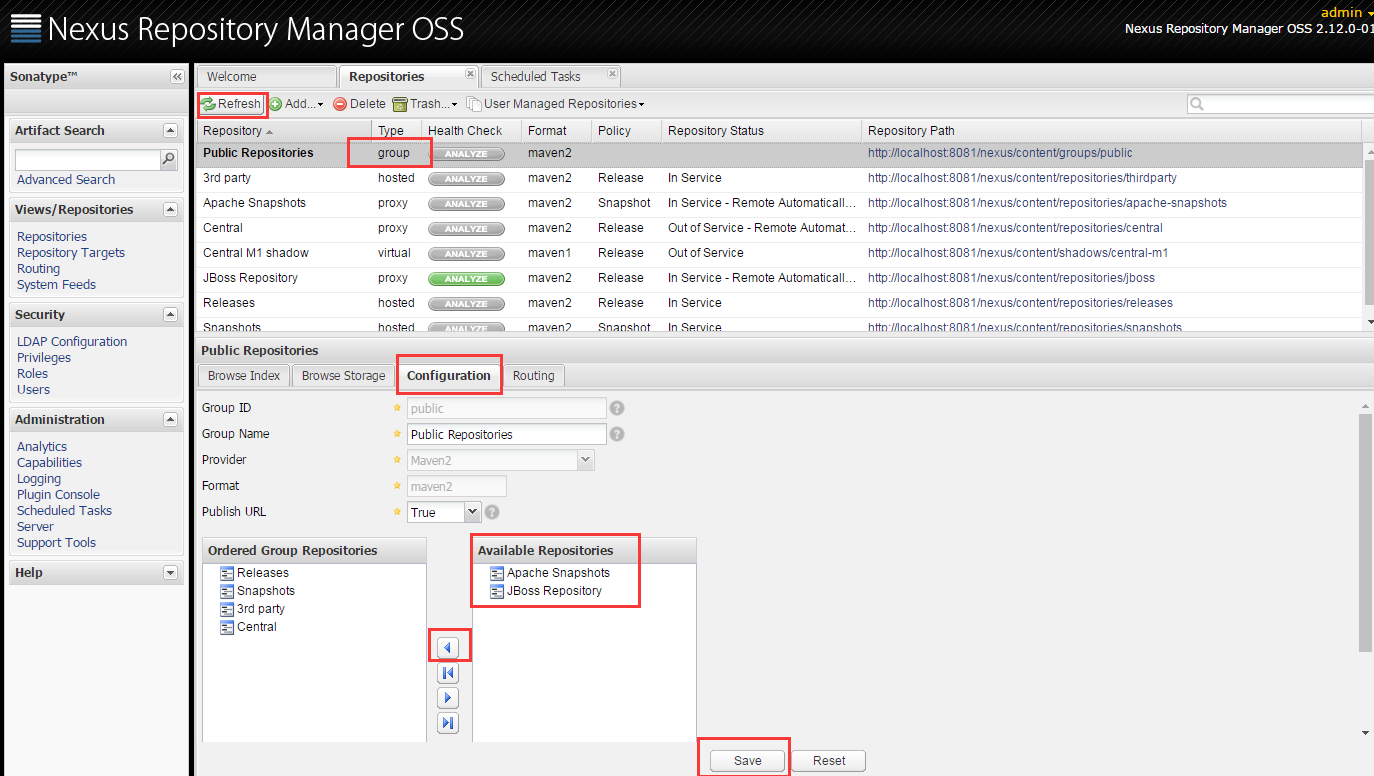
Task: Collapse the Administration section
Action: click(170, 420)
